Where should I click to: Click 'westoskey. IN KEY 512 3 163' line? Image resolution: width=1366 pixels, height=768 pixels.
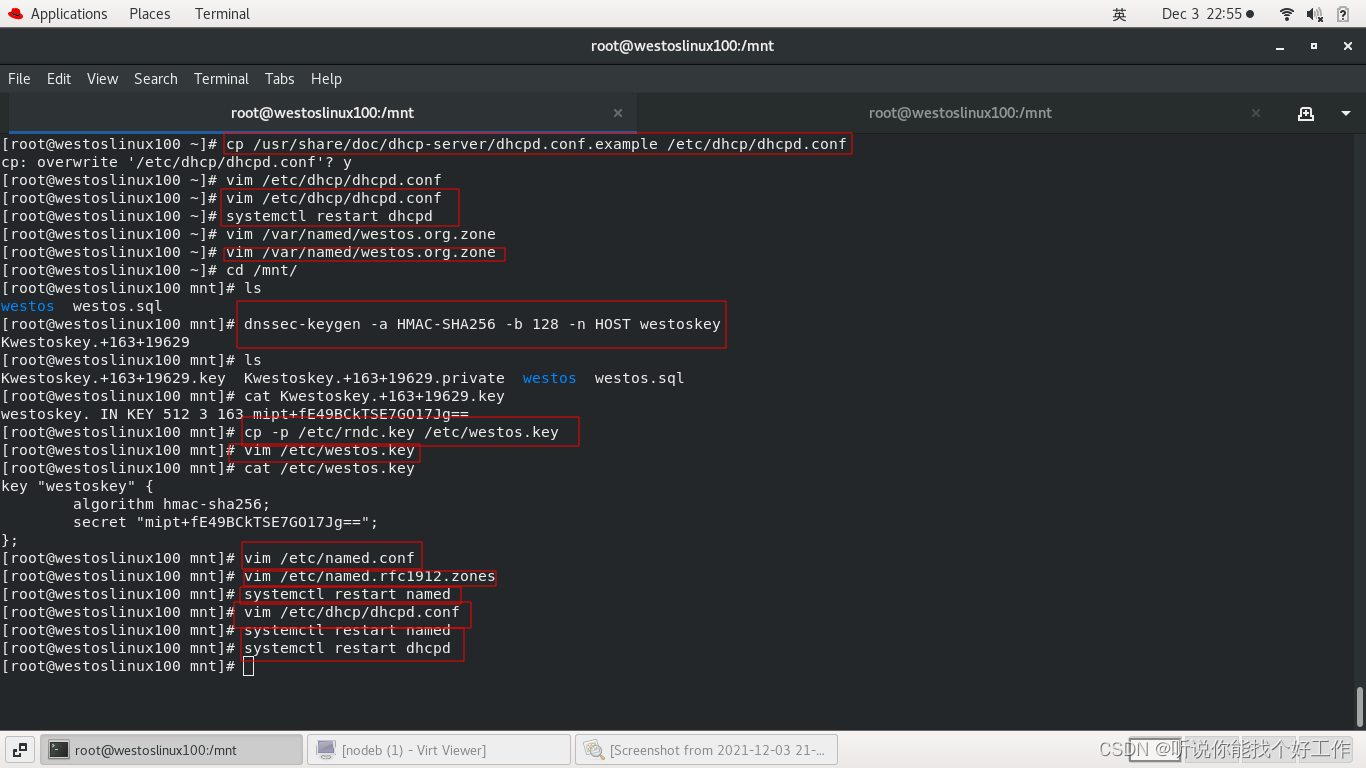235,414
